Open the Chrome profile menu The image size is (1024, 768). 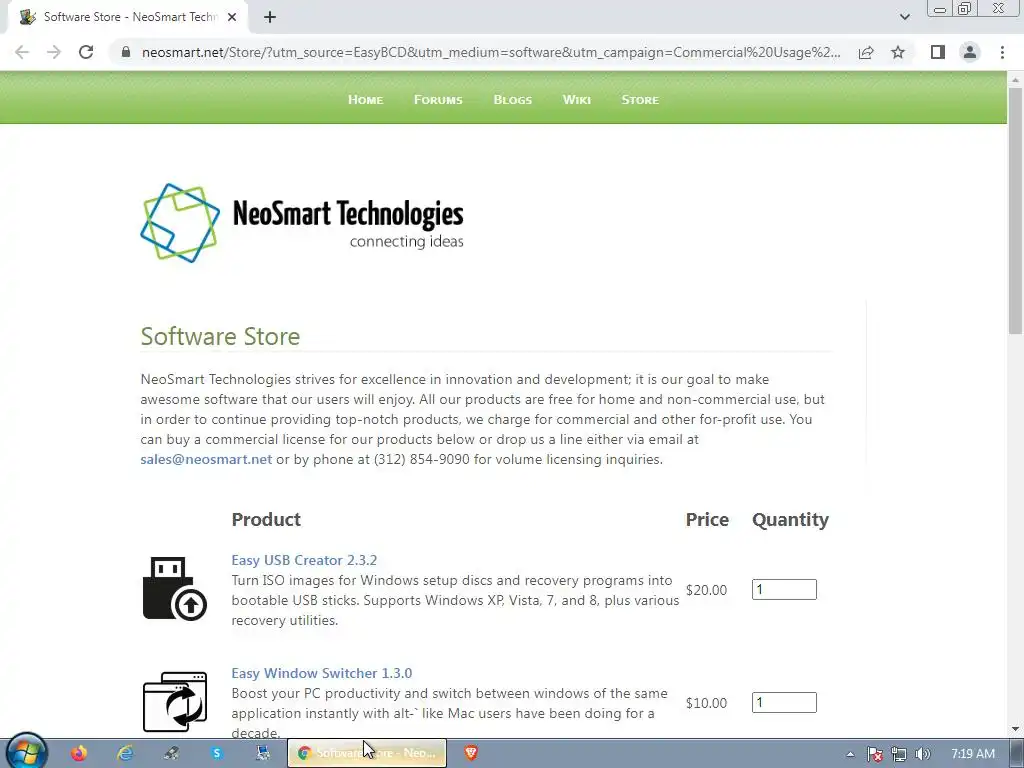point(970,52)
